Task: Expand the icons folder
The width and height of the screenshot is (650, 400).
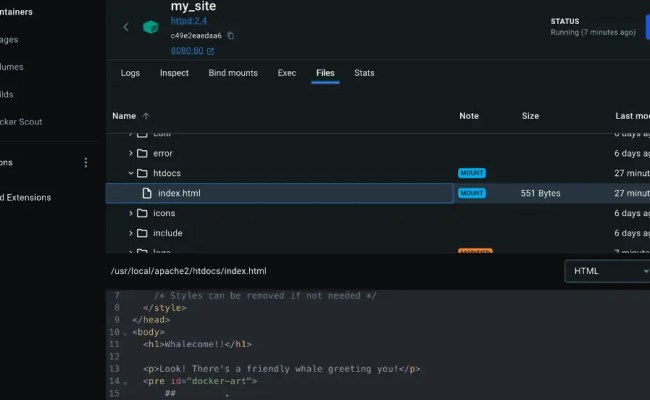Action: (131, 213)
